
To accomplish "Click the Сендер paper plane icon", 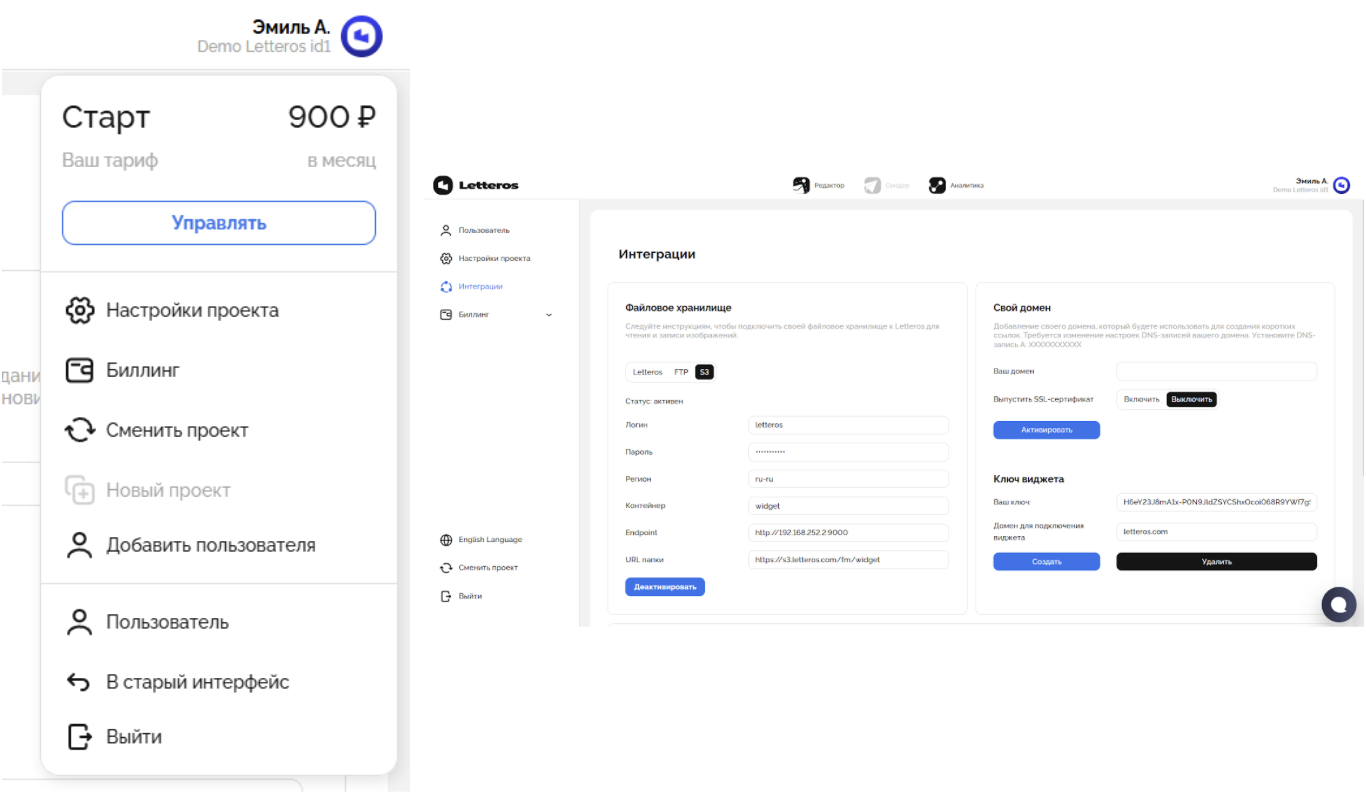I will (872, 185).
